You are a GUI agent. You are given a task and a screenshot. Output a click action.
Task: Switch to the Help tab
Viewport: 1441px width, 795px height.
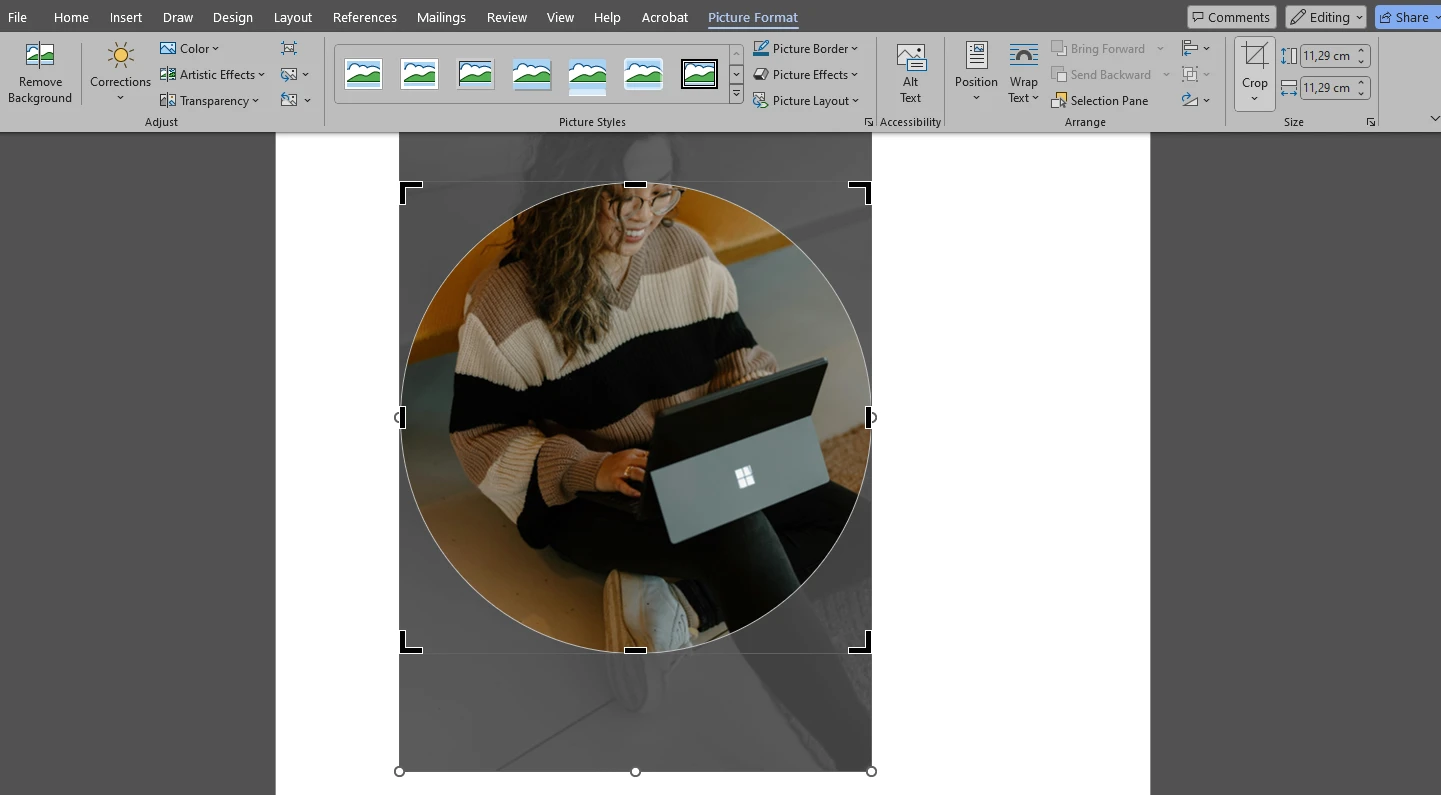[x=607, y=17]
